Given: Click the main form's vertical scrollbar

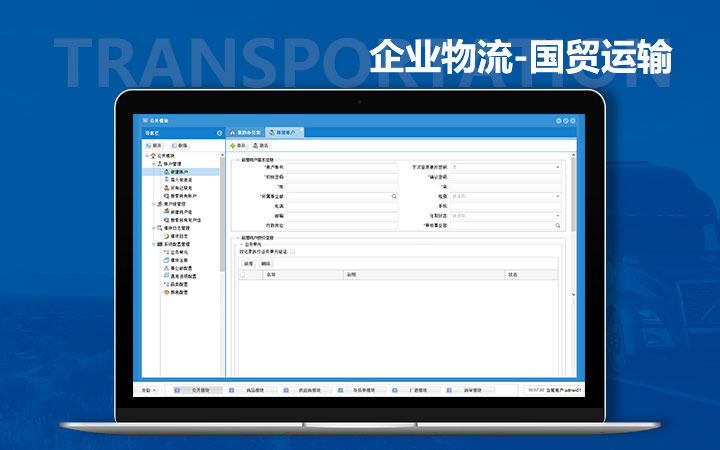Looking at the screenshot, I should coord(574,194).
